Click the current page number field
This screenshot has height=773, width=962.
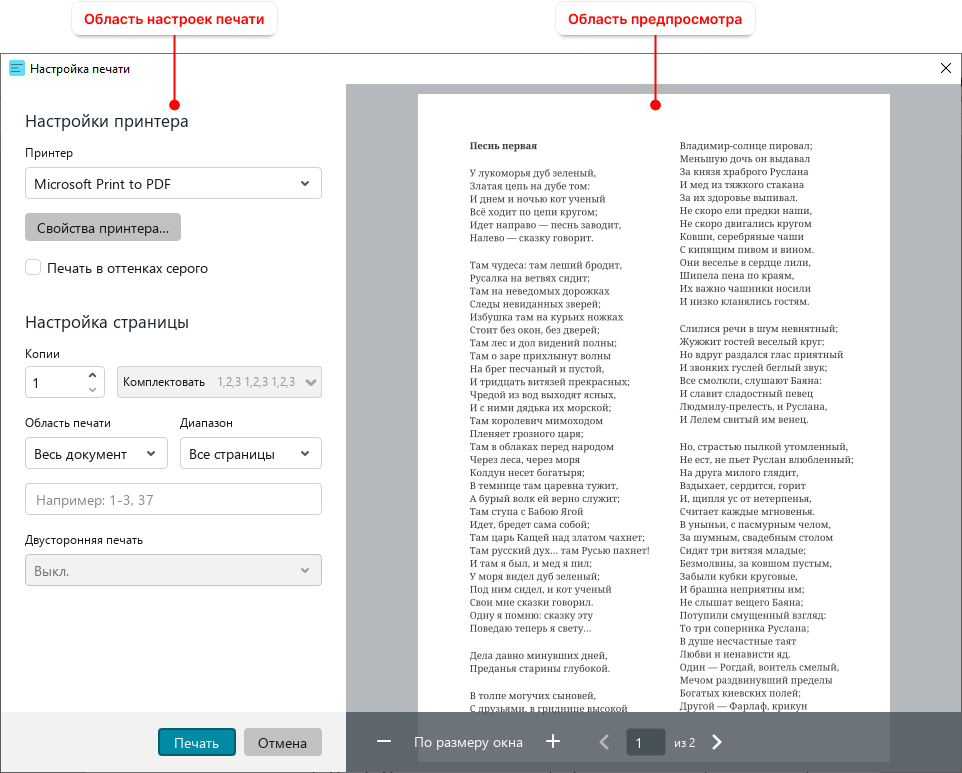(x=645, y=742)
